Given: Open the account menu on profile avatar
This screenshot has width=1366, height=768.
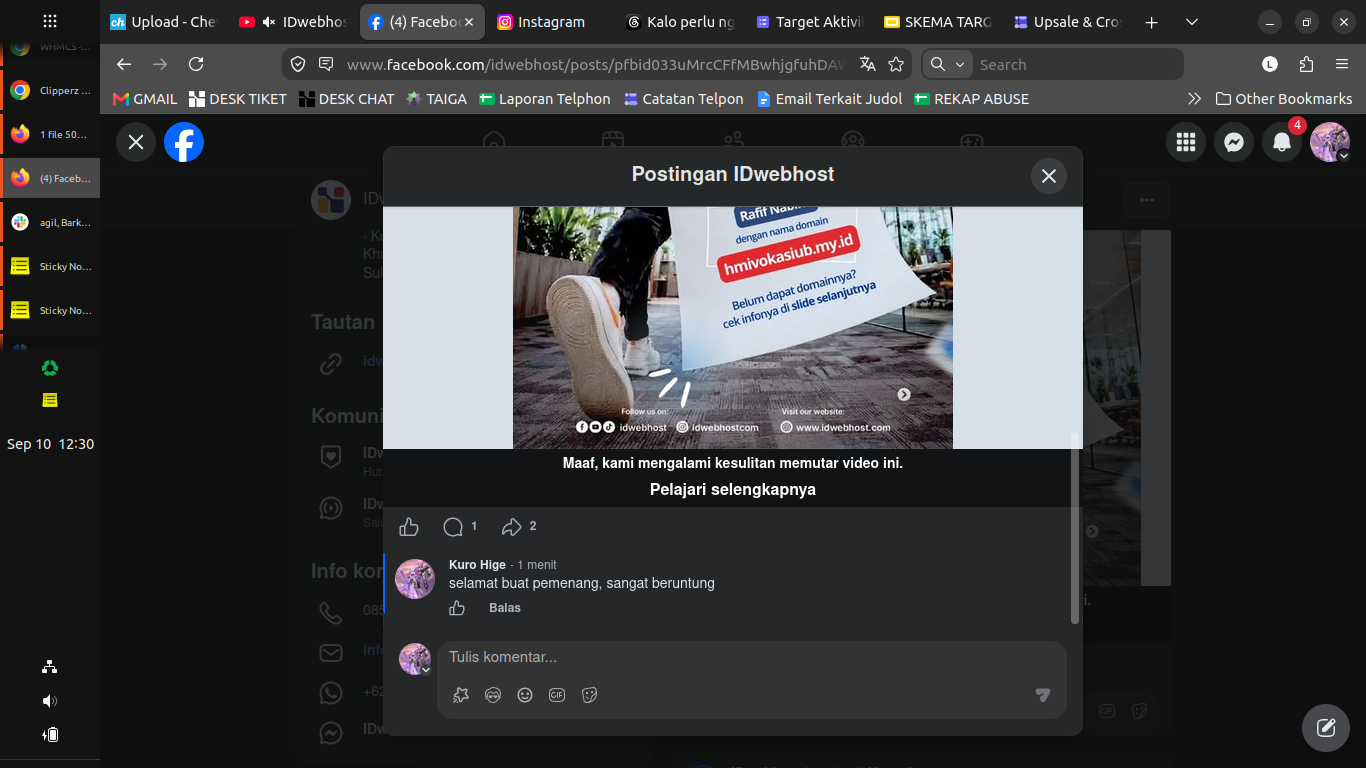Looking at the screenshot, I should pyautogui.click(x=1330, y=142).
